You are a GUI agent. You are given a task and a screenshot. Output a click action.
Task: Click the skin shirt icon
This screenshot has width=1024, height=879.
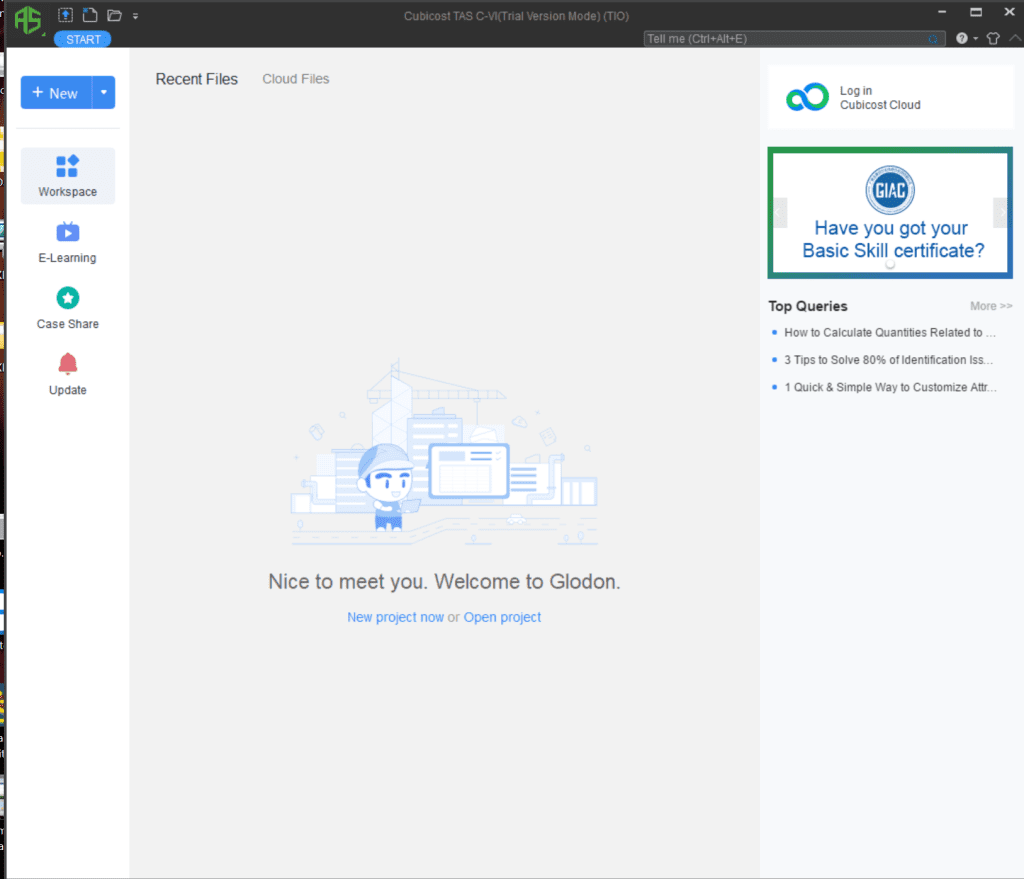pyautogui.click(x=992, y=39)
